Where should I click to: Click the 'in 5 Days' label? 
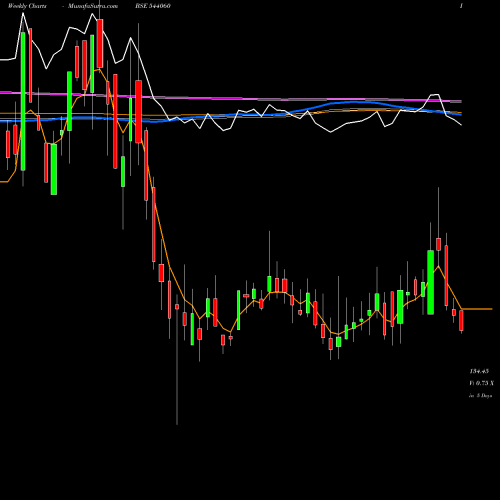coord(480,396)
